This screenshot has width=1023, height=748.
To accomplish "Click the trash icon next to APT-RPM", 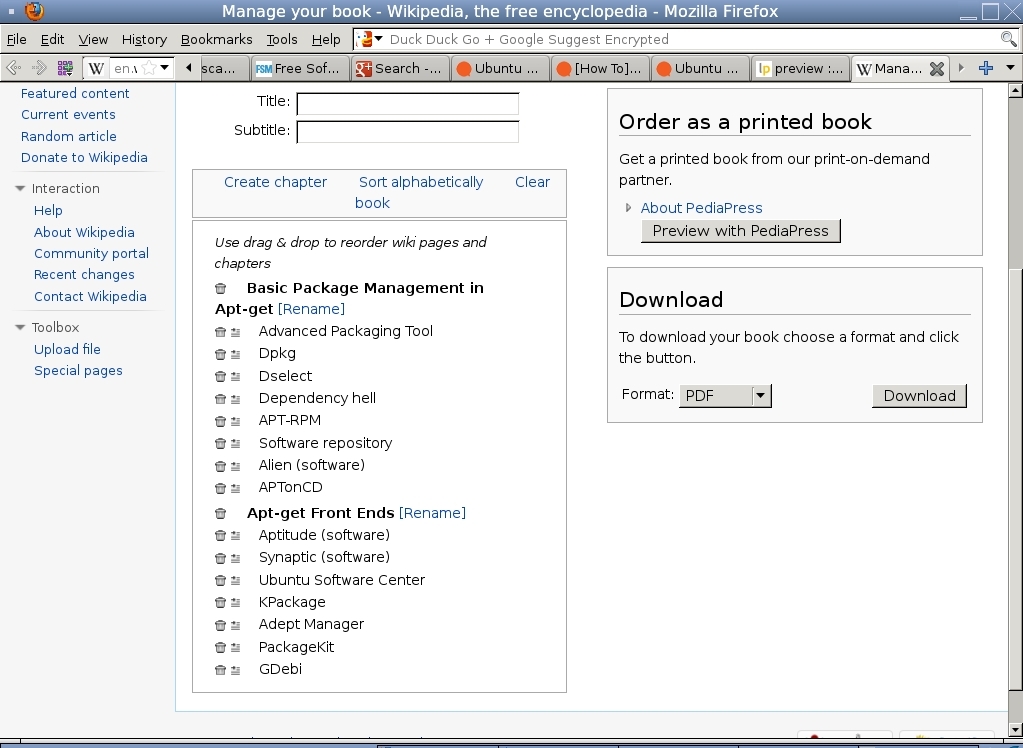I will (x=221, y=421).
